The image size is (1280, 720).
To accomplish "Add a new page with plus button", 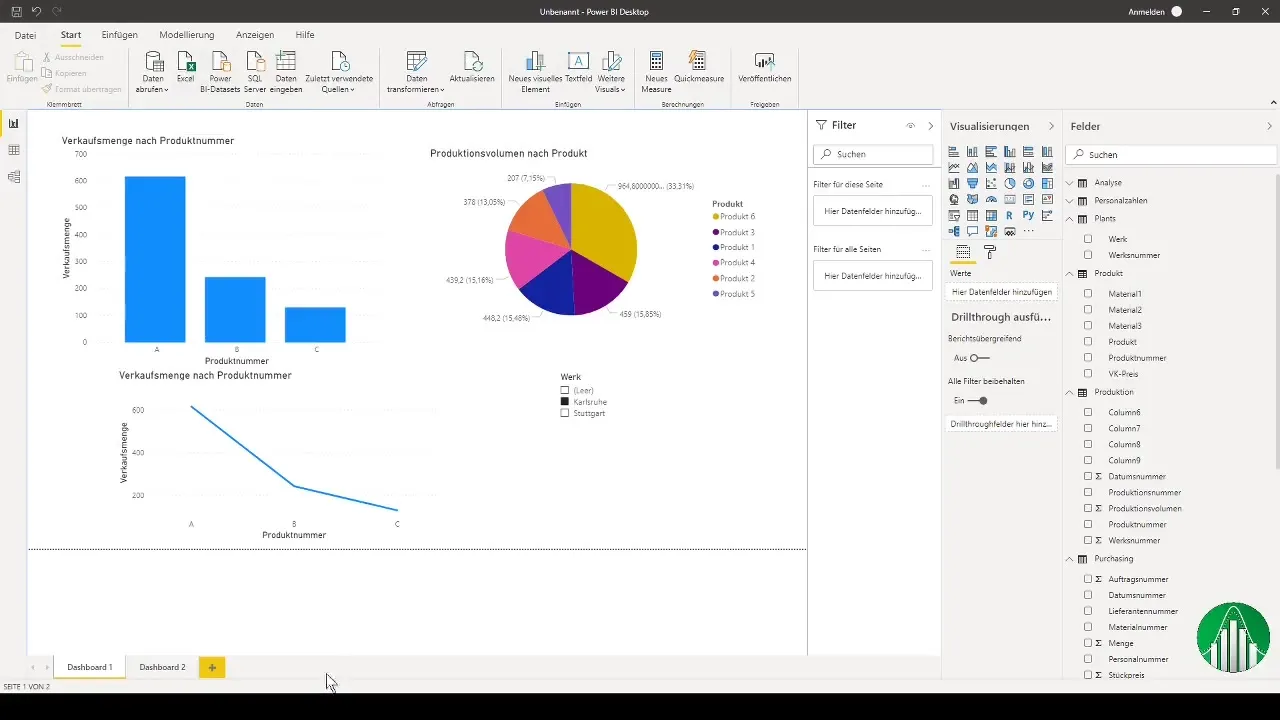I will pyautogui.click(x=212, y=667).
